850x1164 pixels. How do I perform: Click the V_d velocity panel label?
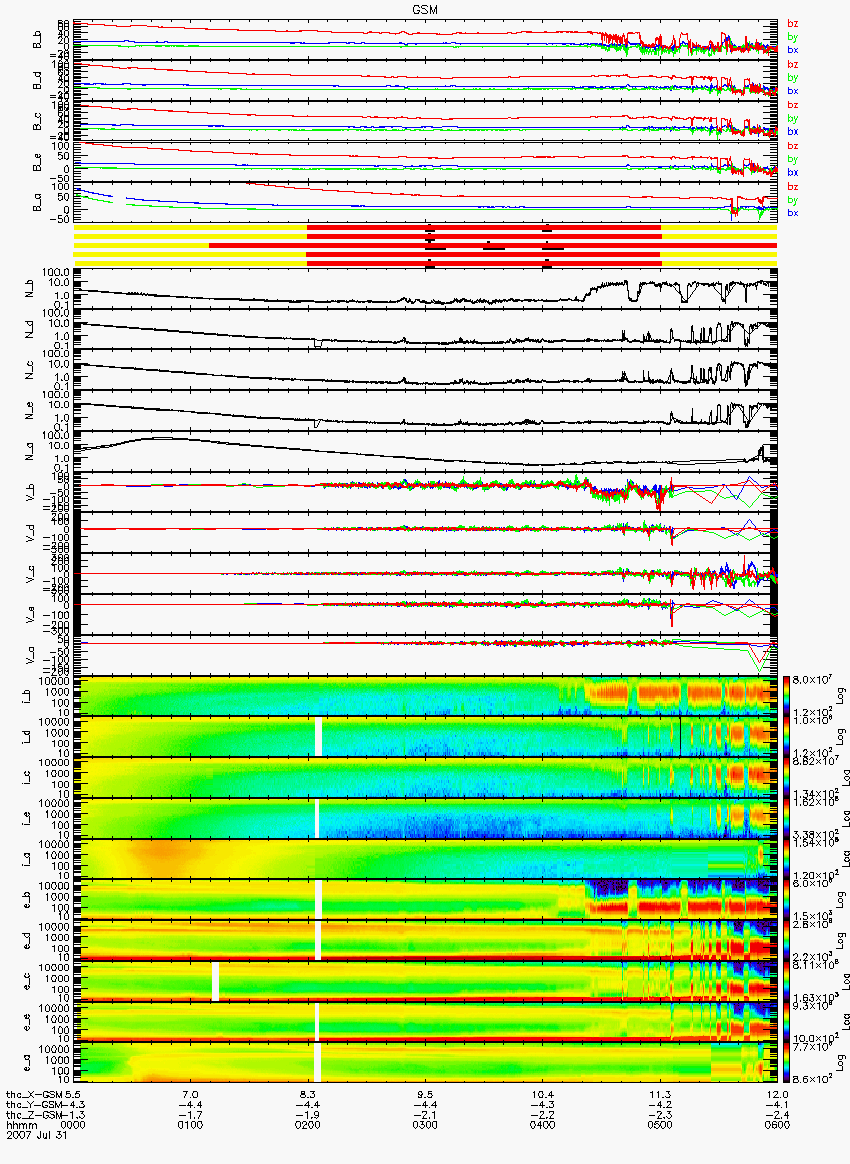tap(31, 534)
